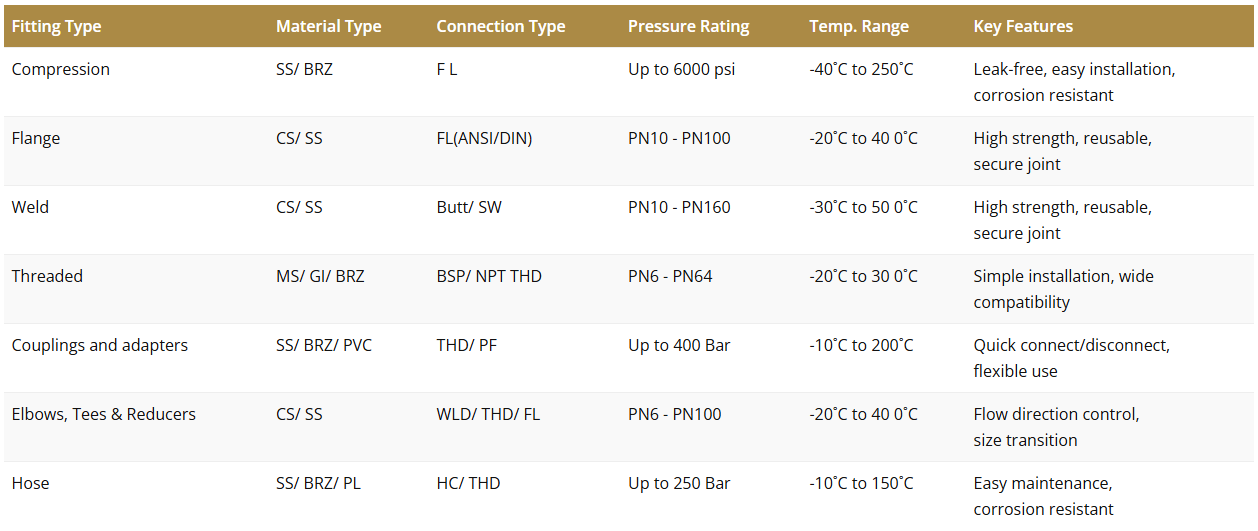1258x531 pixels.
Task: Click the Key Features column header
Action: (1023, 26)
